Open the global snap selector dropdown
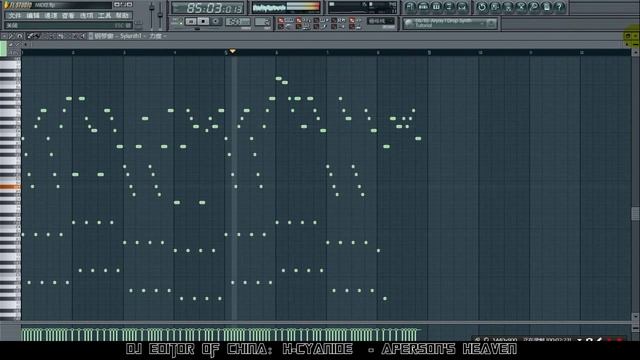This screenshot has height=360, width=640. 382,21
